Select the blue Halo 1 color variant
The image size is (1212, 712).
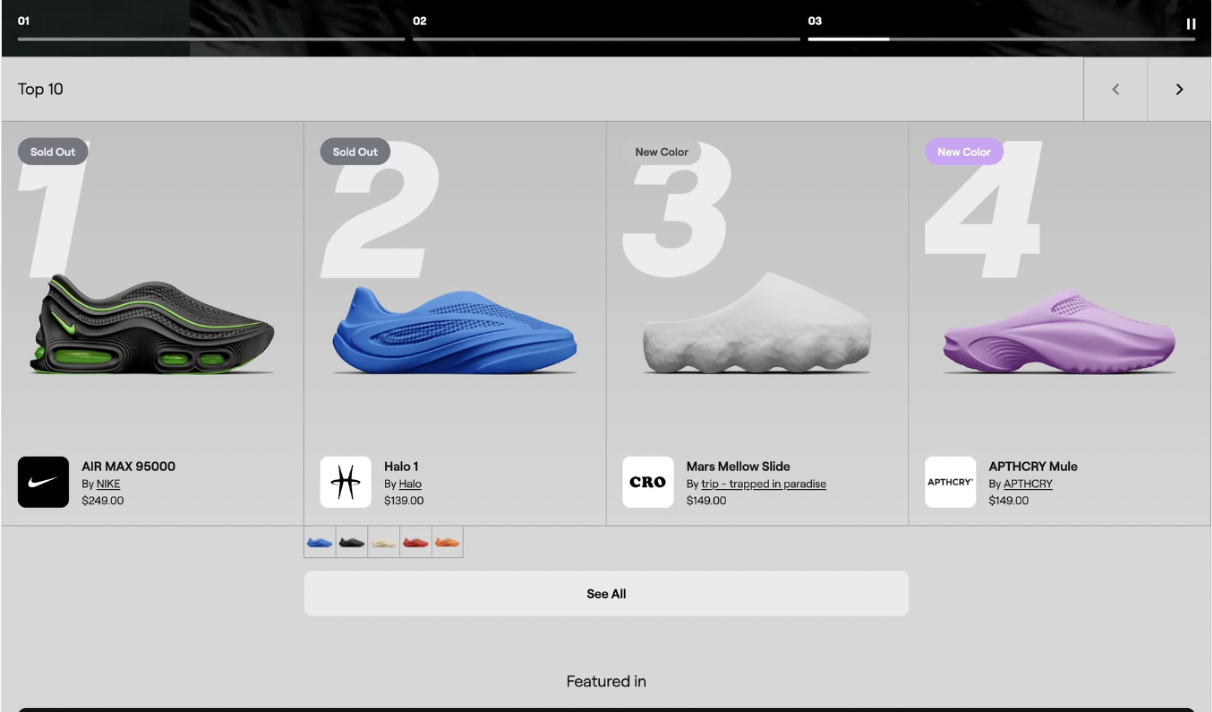[x=320, y=542]
